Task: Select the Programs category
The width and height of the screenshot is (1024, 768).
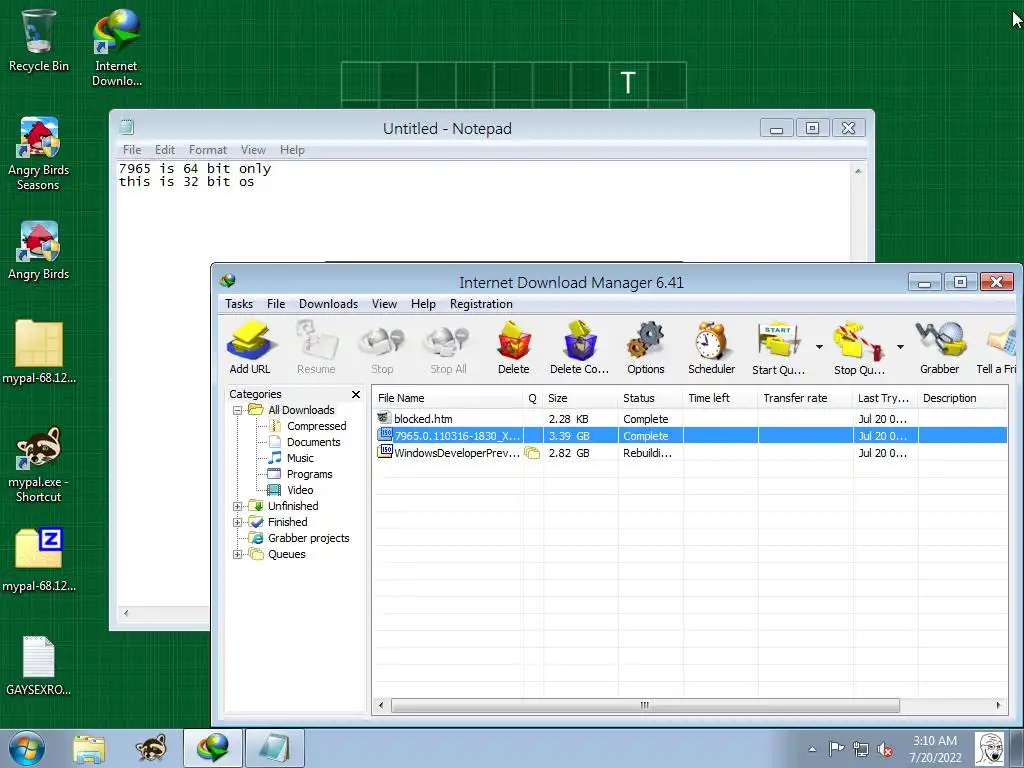Action: coord(301,474)
